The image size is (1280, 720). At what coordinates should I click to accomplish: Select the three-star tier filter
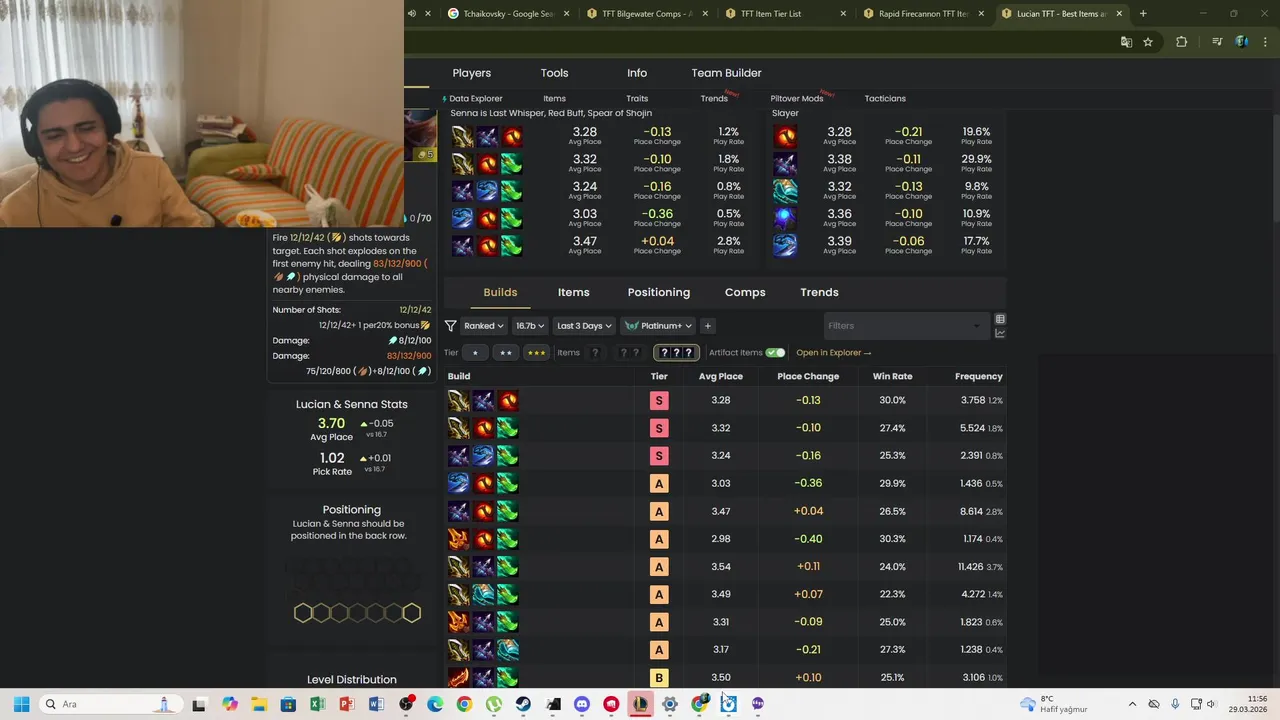coord(537,353)
